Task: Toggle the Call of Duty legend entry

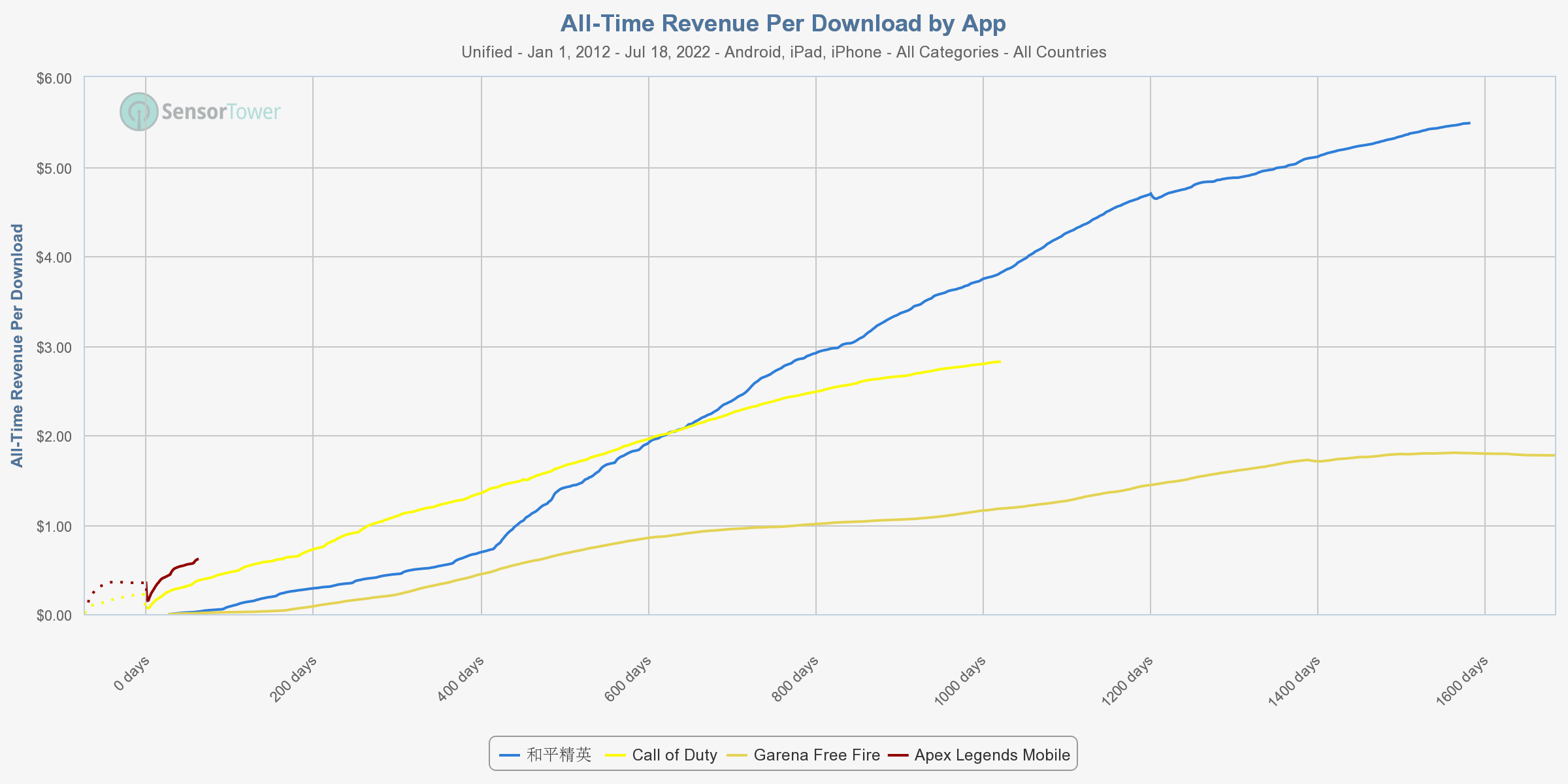Action: [661, 755]
